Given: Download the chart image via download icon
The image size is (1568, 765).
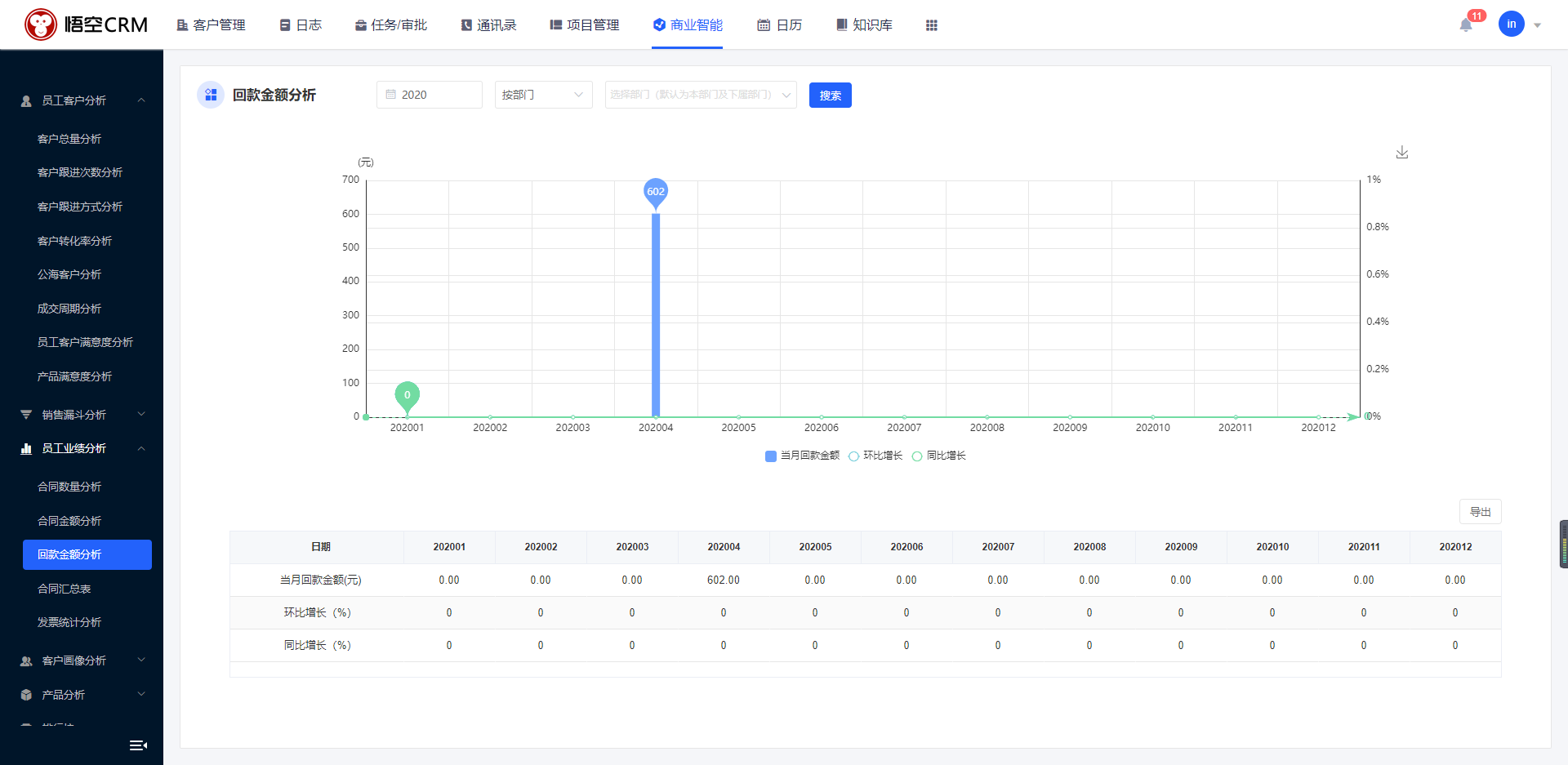Looking at the screenshot, I should [1402, 153].
